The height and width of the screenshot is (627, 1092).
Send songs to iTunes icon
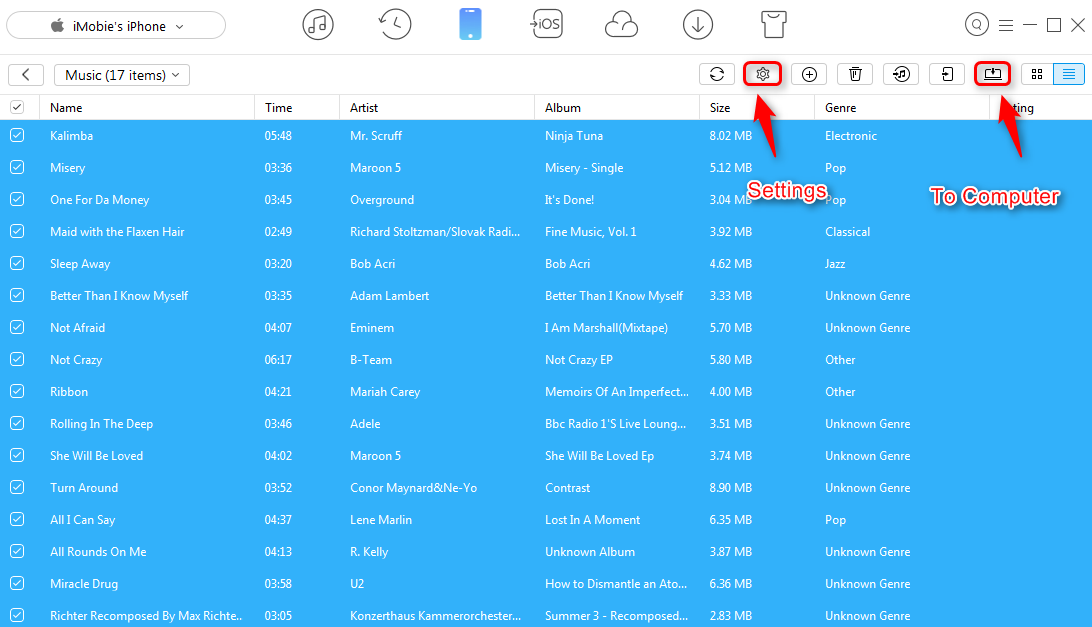(x=901, y=74)
